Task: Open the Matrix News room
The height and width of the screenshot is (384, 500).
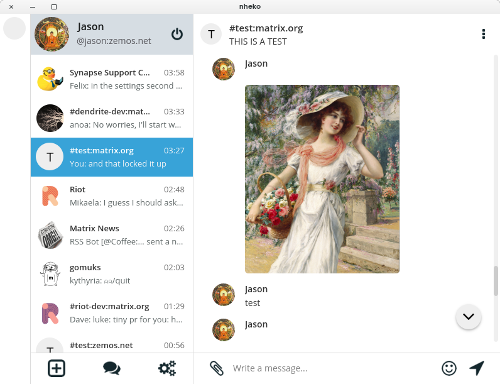Action: point(112,235)
